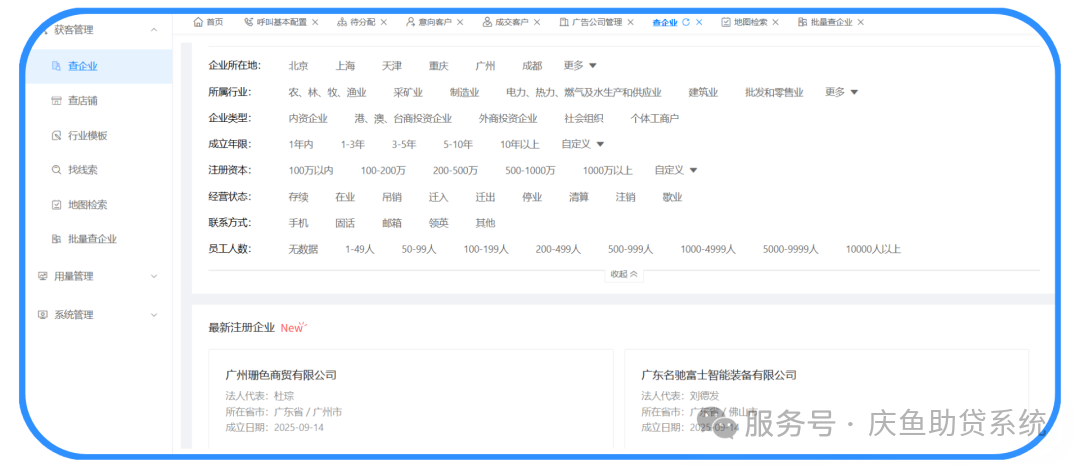This screenshot has width=1080, height=466.
Task: Select 批发和零售业 industry filter
Action: [774, 92]
